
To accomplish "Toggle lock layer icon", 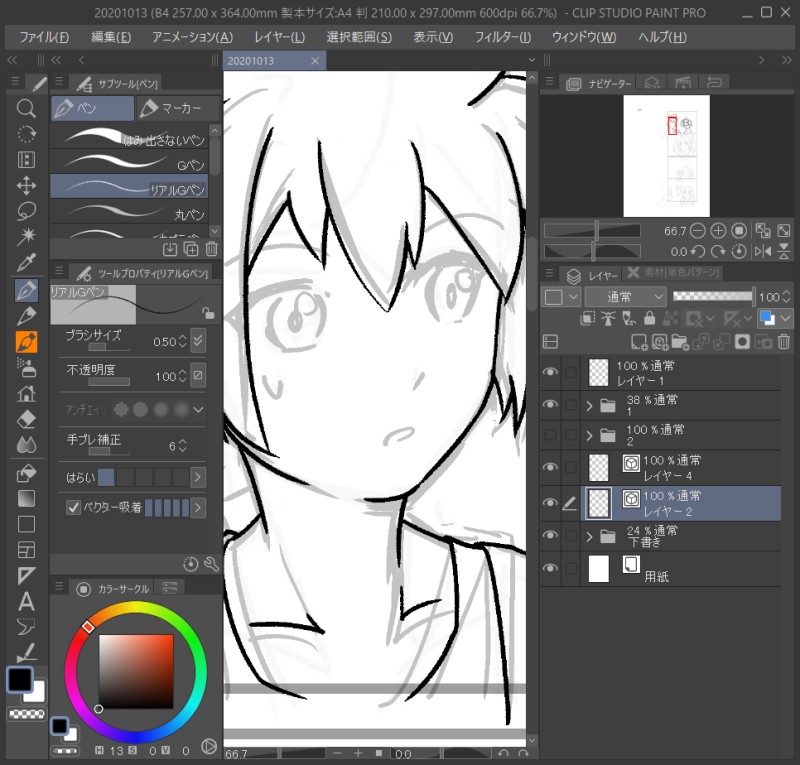I will 649,319.
